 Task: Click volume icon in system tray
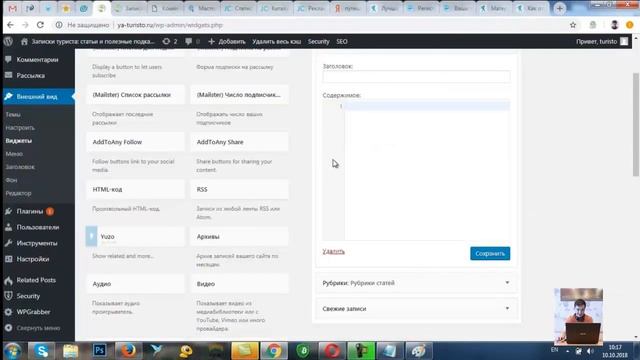pyautogui.click(x=590, y=351)
